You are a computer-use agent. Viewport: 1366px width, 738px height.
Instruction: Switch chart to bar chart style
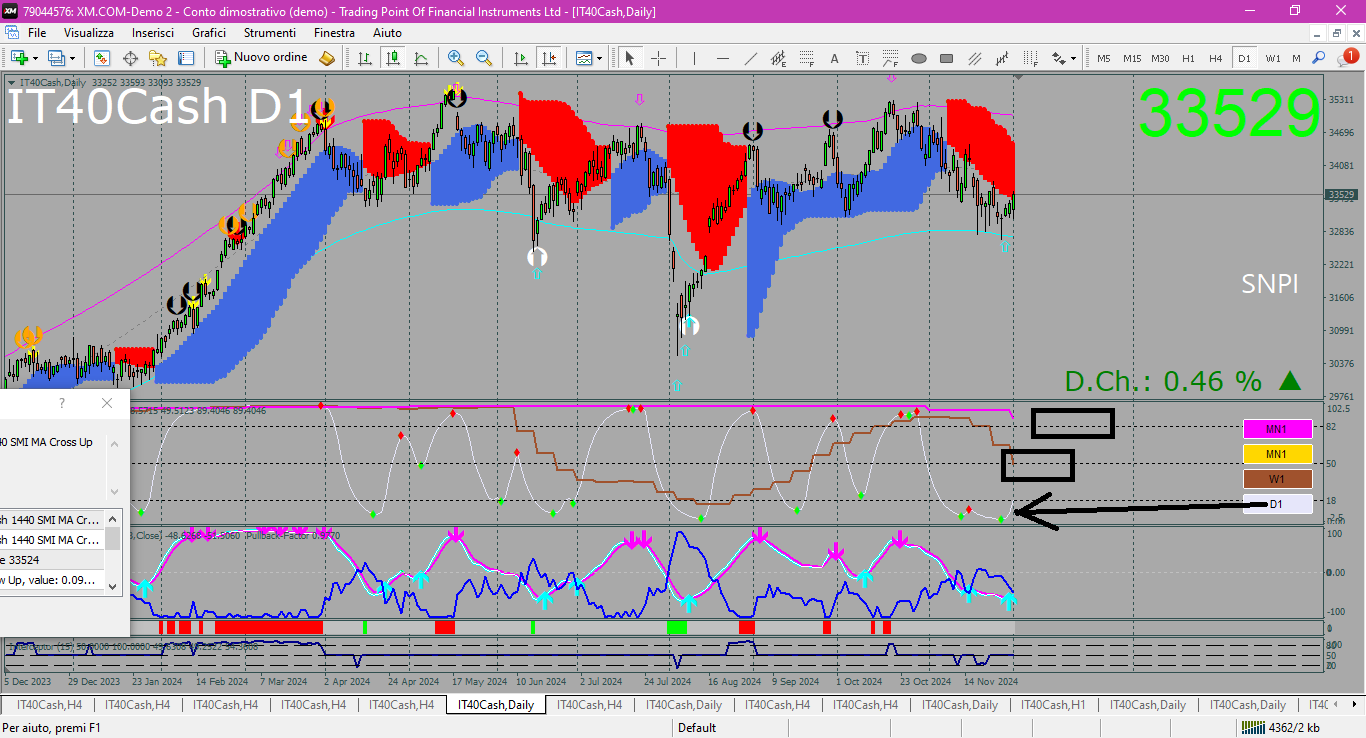click(x=365, y=58)
